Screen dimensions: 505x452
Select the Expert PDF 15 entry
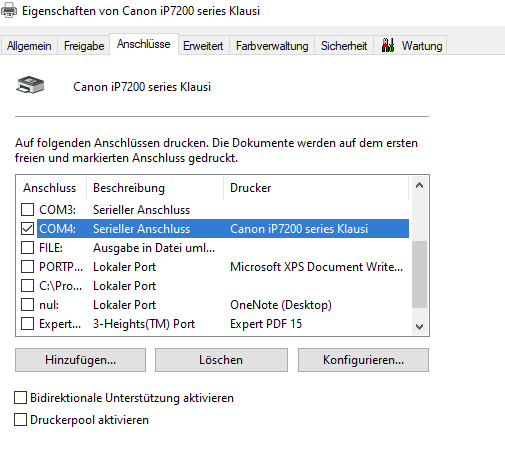pyautogui.click(x=266, y=324)
